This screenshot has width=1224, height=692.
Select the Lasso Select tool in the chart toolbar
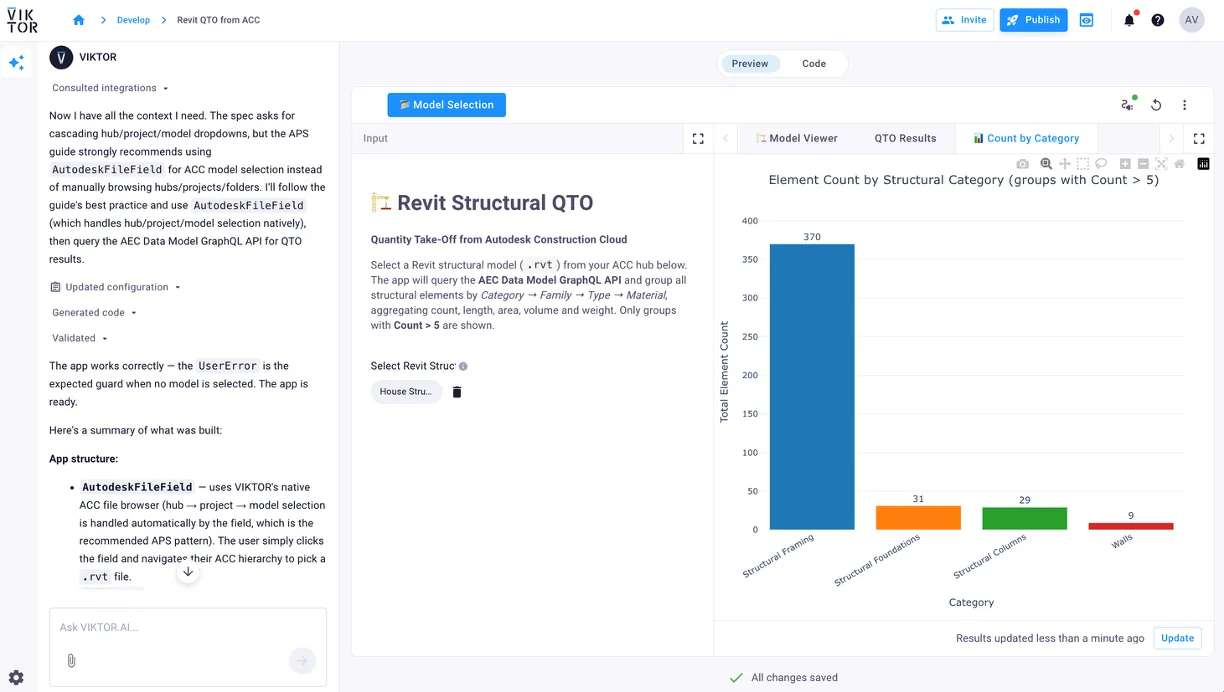(1101, 164)
